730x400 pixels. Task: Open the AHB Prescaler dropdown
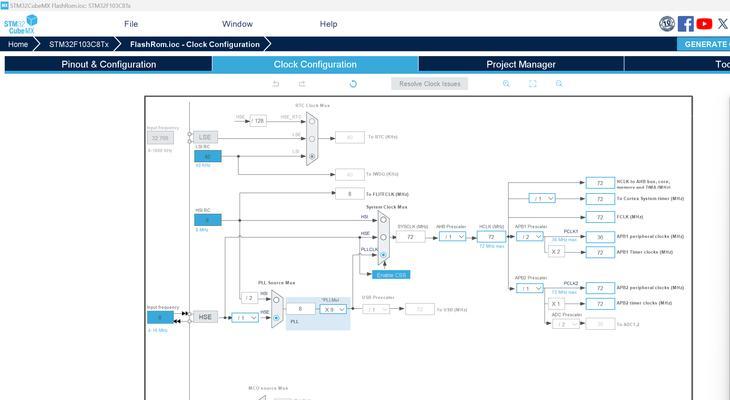(x=452, y=237)
